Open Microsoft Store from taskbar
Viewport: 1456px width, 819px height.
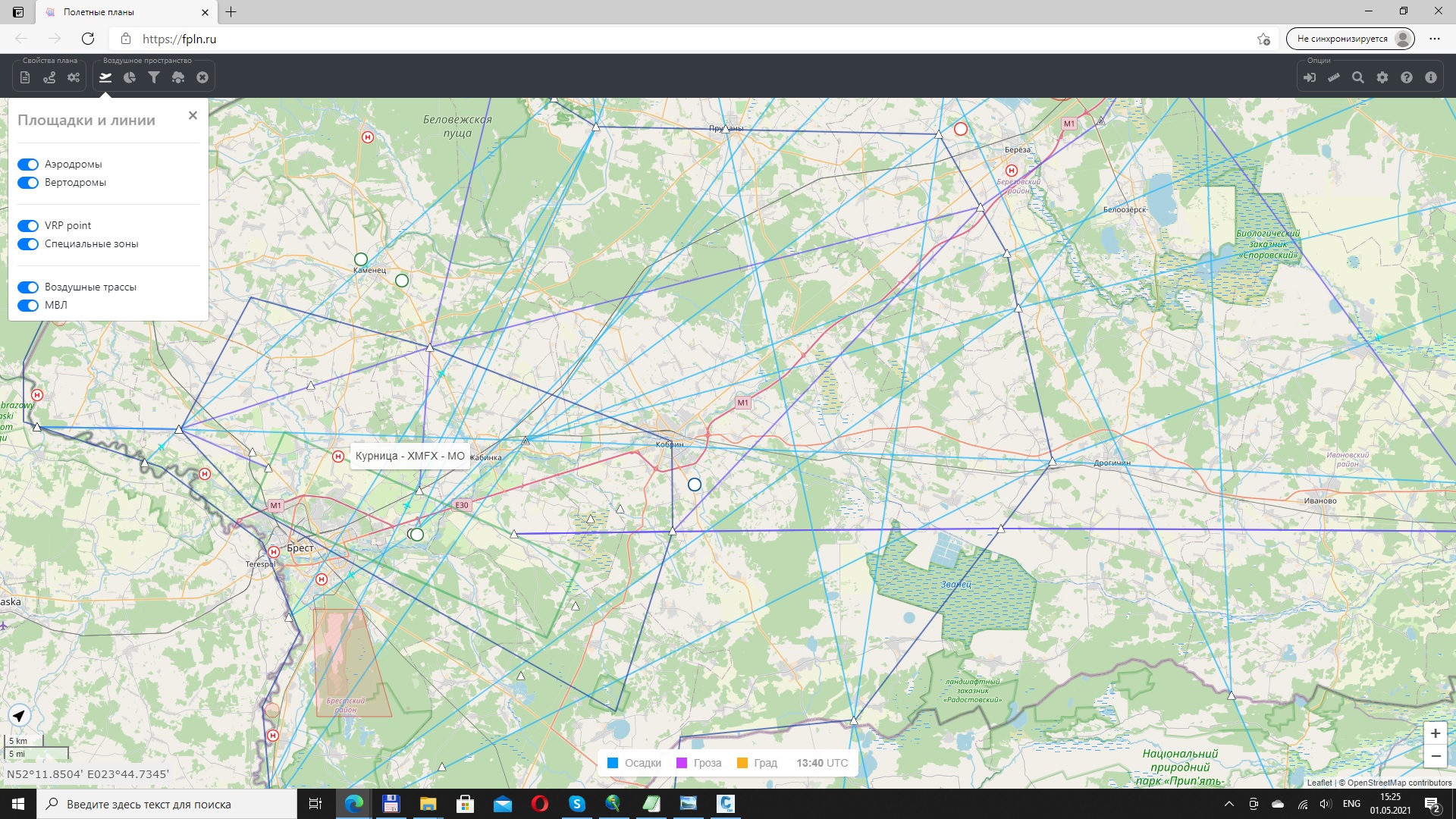coord(465,804)
